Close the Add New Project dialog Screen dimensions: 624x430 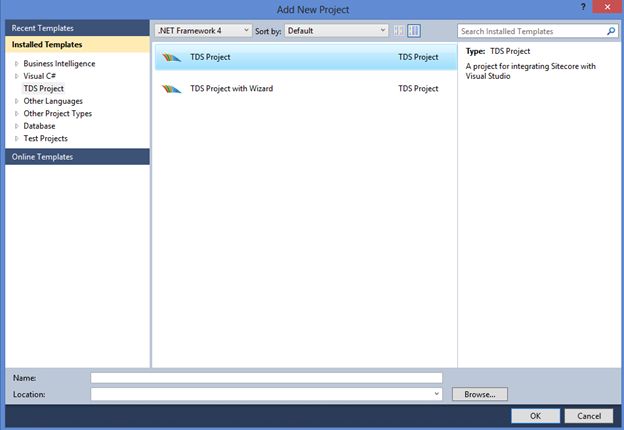click(607, 7)
